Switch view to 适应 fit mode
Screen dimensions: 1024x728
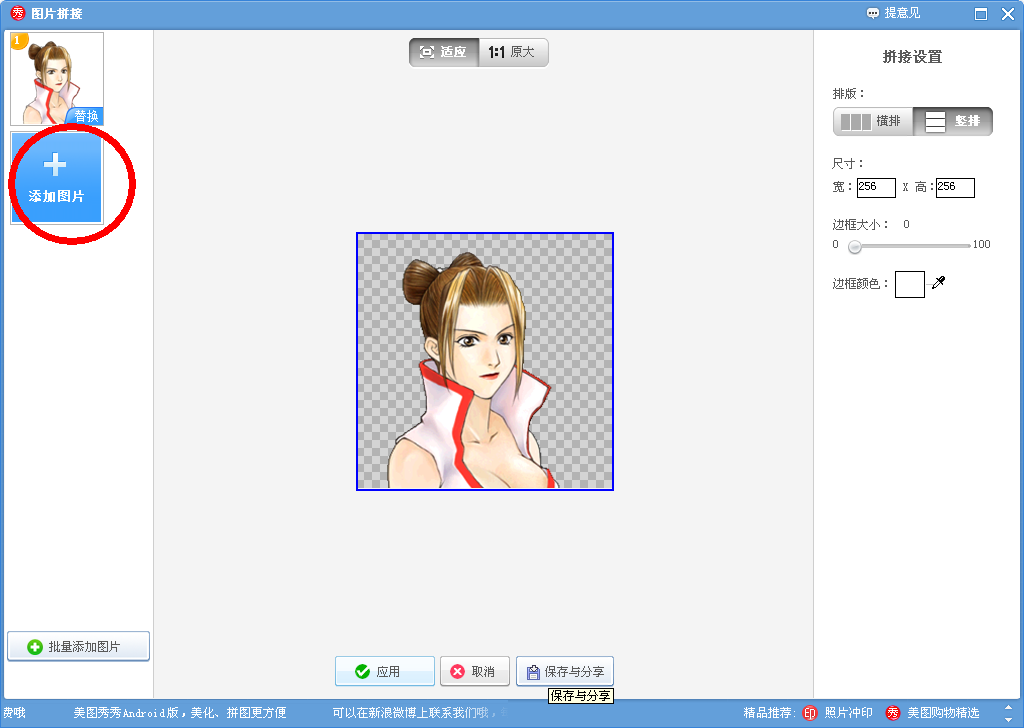[x=444, y=52]
